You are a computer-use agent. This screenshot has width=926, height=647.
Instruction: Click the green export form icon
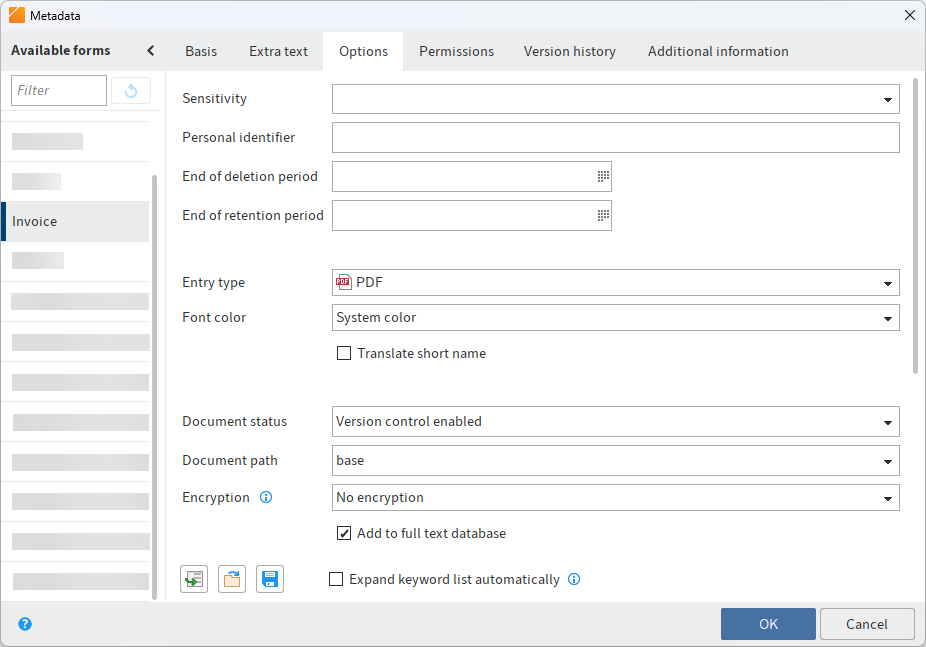193,578
